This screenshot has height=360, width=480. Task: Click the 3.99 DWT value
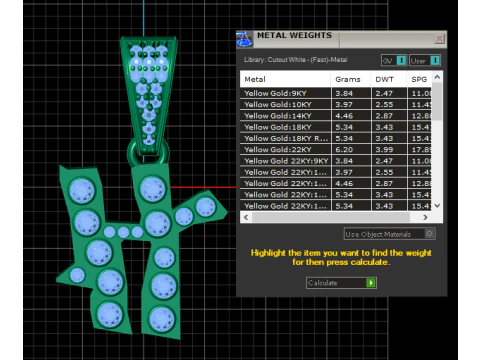tap(384, 150)
